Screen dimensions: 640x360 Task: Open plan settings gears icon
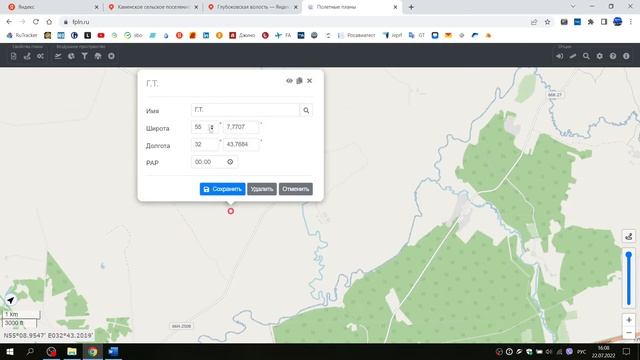tap(40, 56)
